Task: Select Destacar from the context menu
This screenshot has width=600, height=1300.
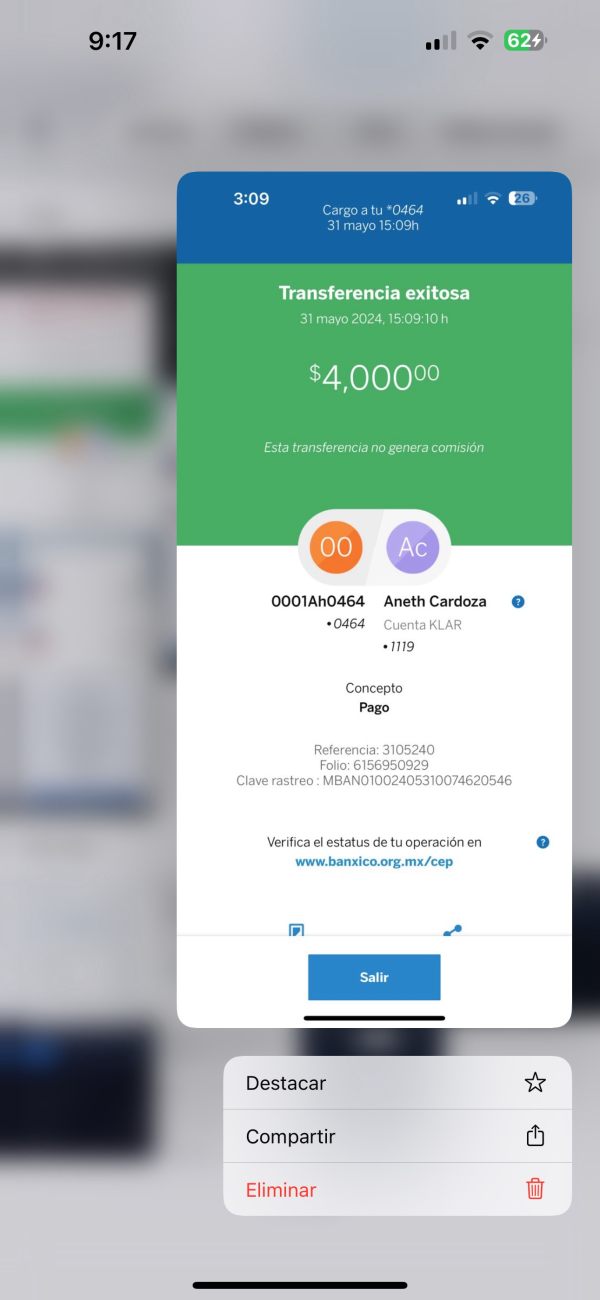Action: (397, 1083)
